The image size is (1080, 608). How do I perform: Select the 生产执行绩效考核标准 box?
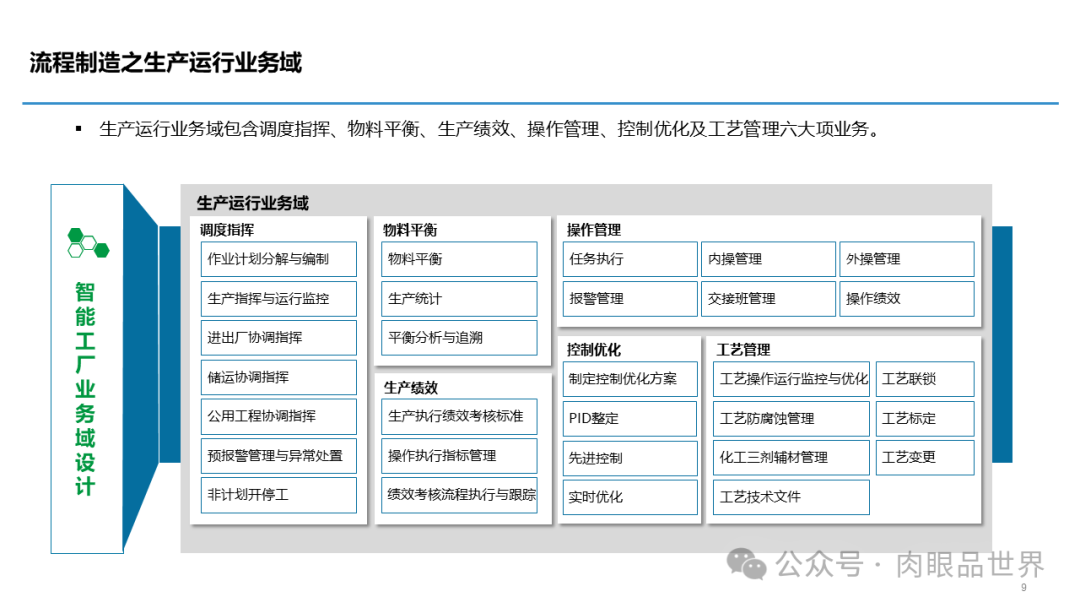tap(459, 417)
